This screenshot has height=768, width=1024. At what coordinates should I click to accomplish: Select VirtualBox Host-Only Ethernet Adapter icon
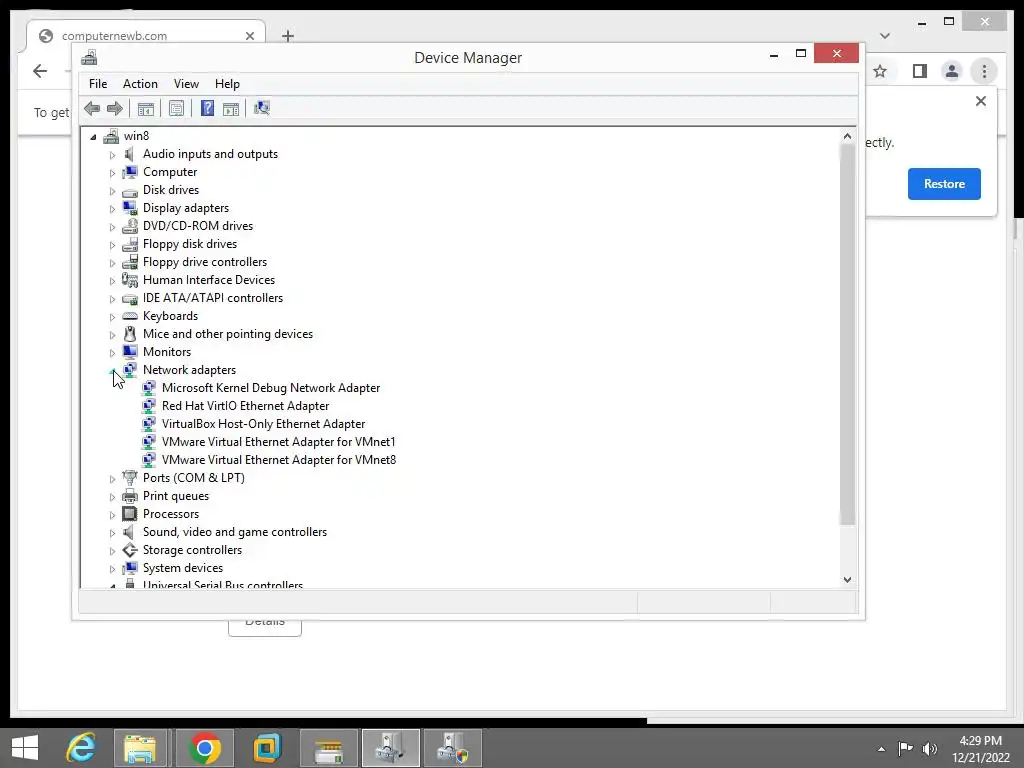click(x=149, y=424)
